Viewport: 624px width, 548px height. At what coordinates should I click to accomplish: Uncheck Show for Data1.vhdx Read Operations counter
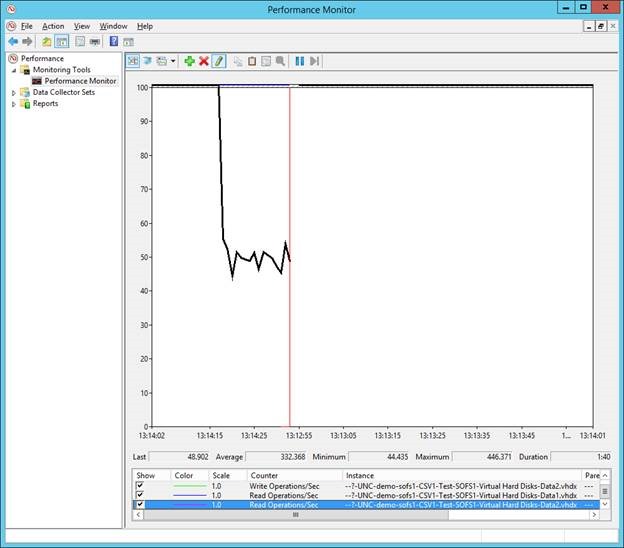click(x=139, y=495)
